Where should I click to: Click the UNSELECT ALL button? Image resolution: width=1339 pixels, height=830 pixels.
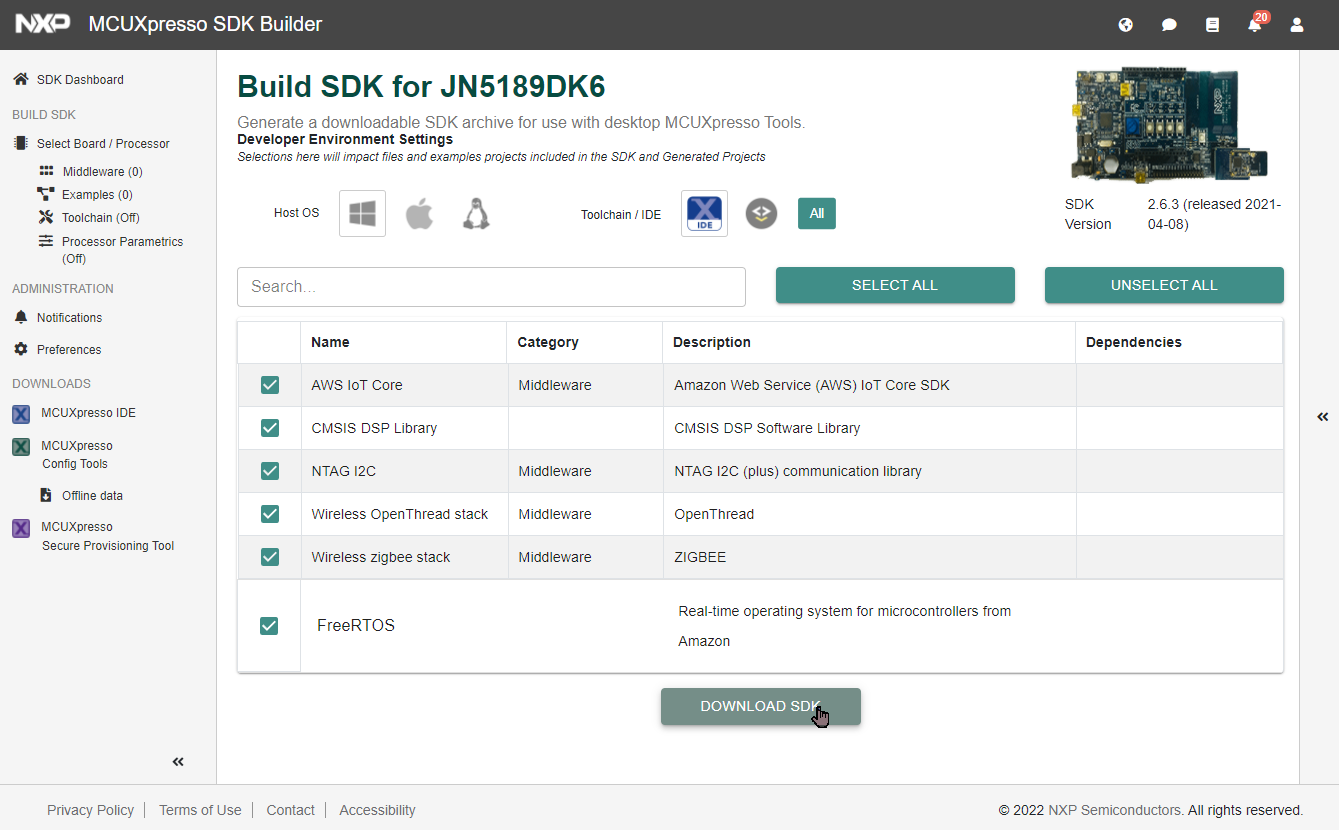[1164, 285]
